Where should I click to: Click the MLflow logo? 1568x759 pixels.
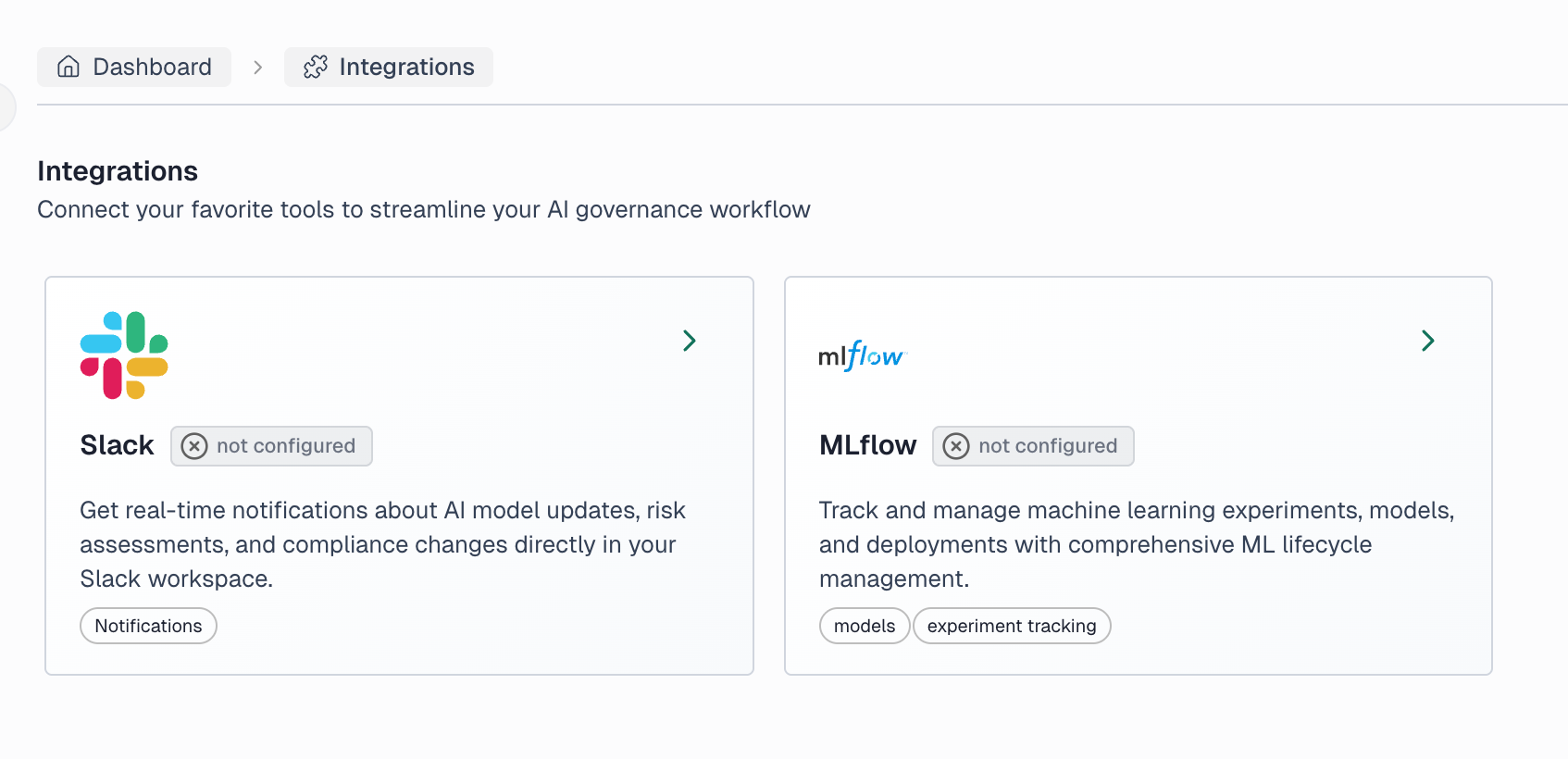coord(862,355)
